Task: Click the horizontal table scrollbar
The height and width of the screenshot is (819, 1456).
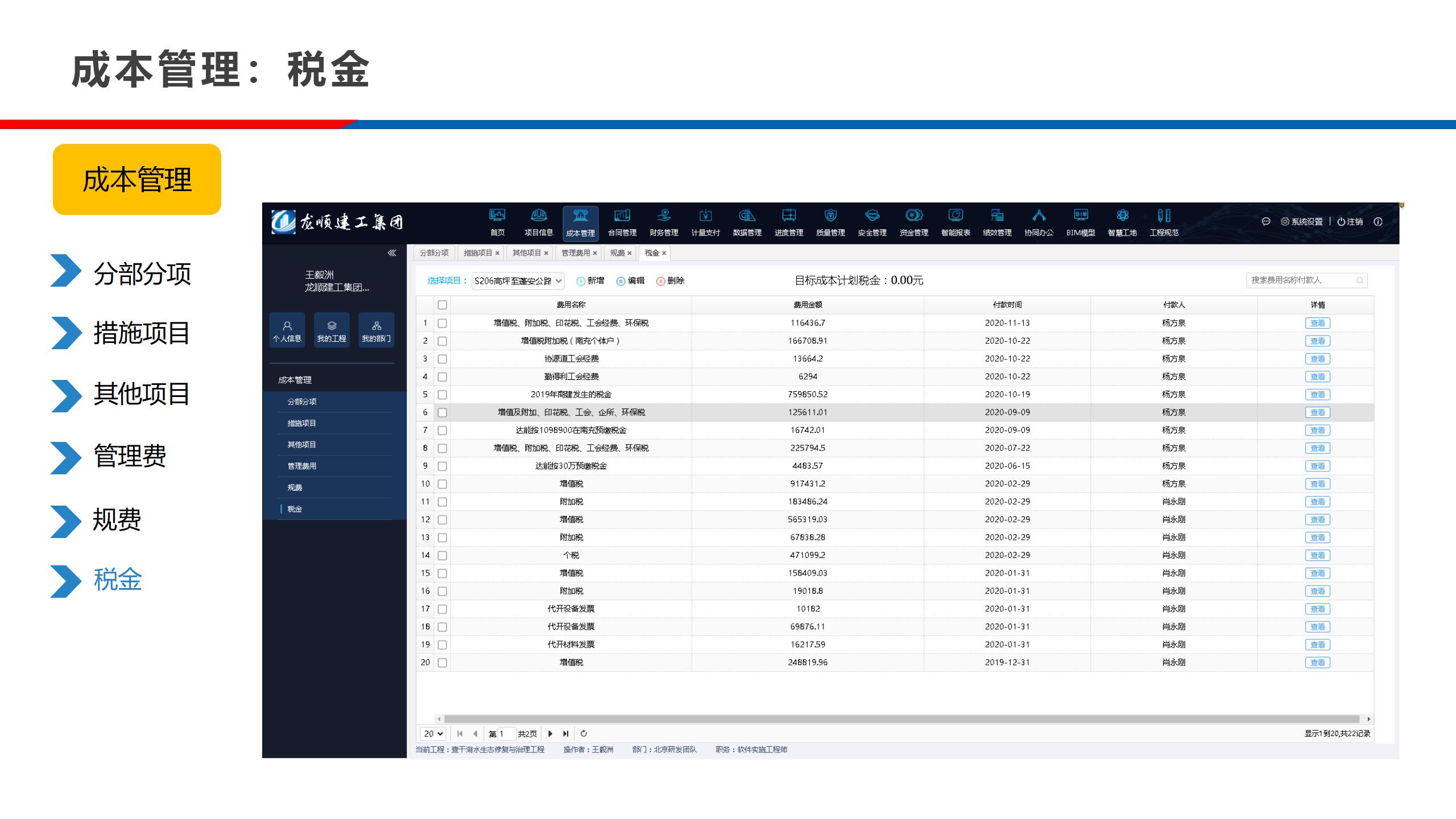Action: point(901,719)
